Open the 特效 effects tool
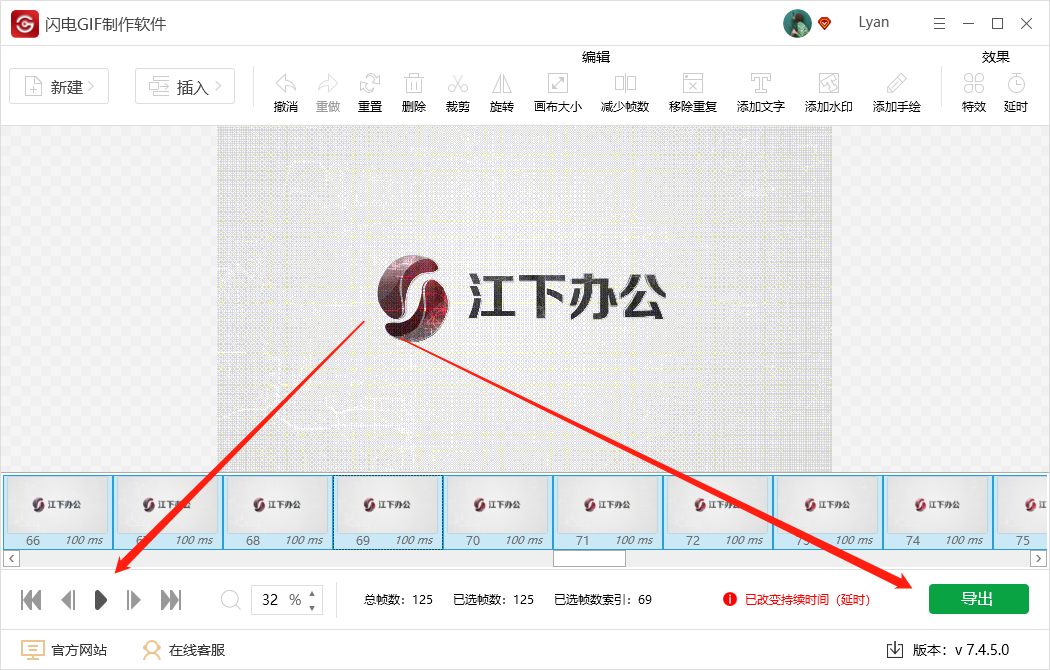Image resolution: width=1050 pixels, height=670 pixels. click(974, 84)
